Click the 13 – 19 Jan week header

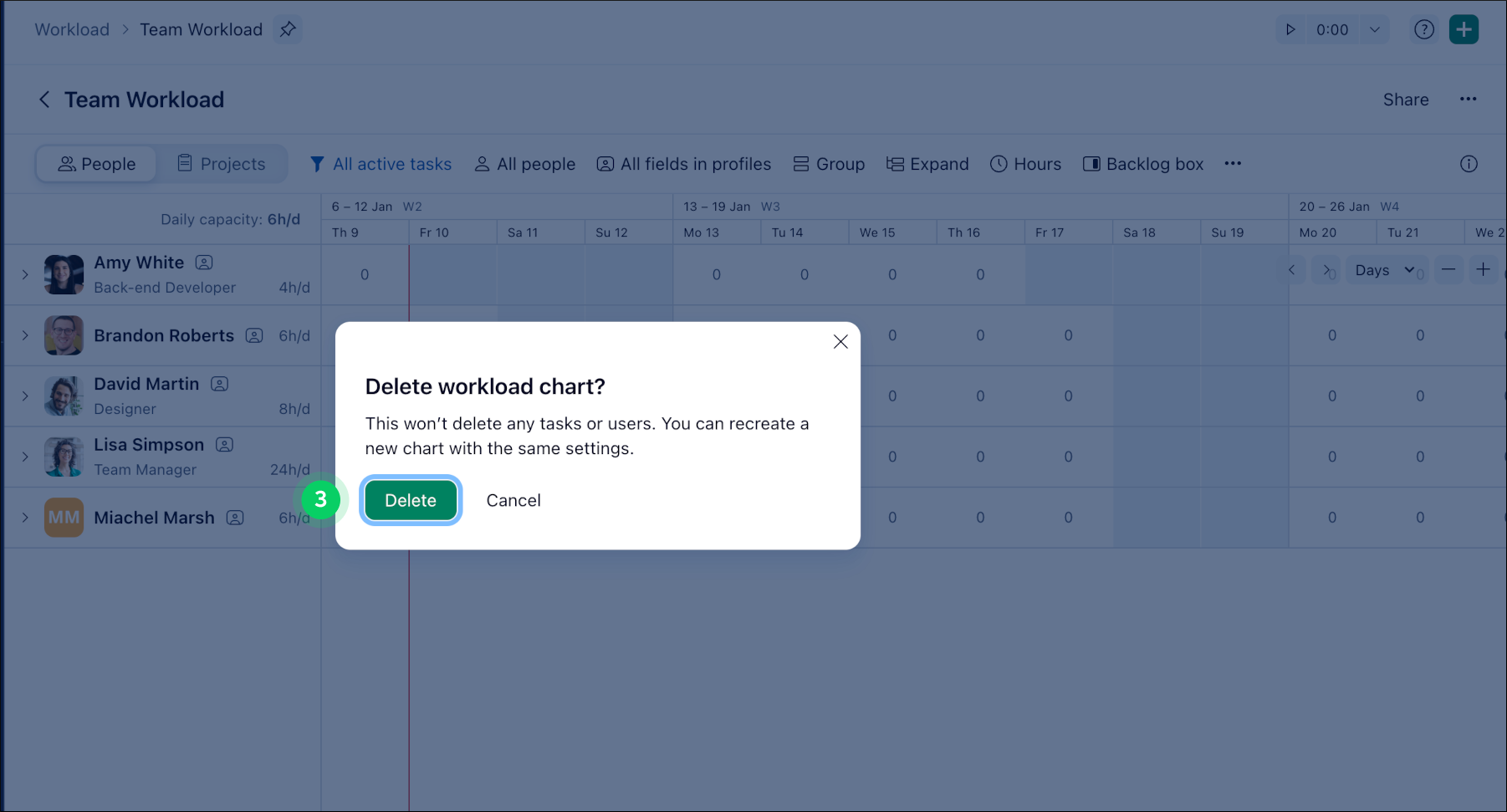(717, 207)
